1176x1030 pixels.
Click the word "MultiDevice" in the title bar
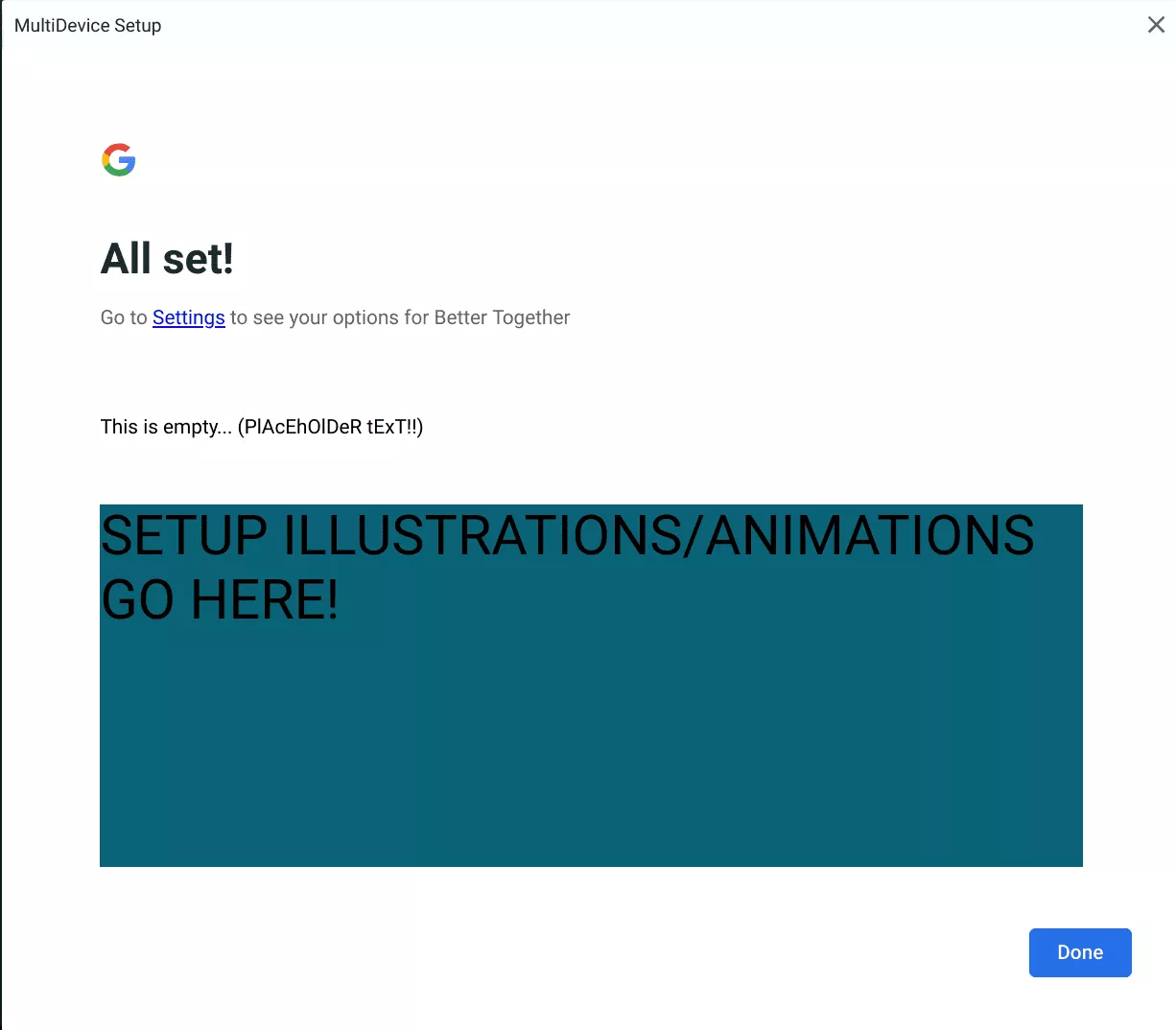61,26
